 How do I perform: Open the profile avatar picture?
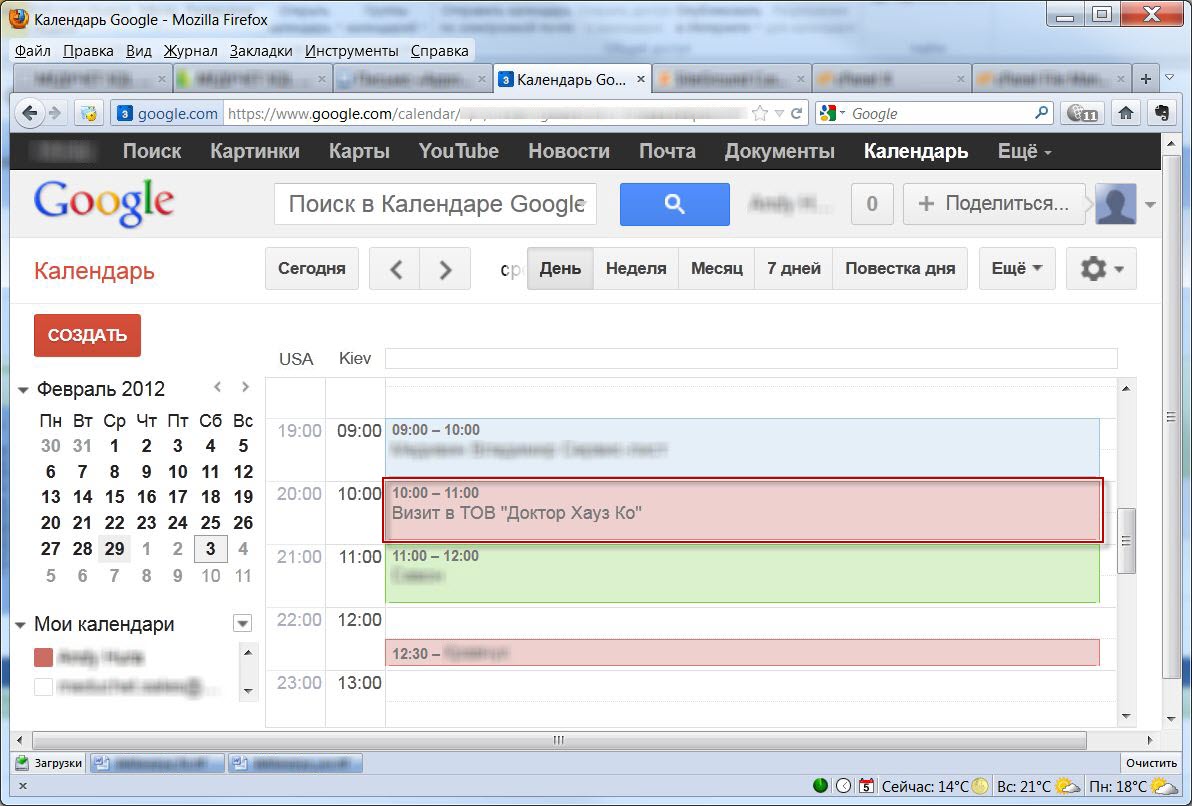(1115, 204)
